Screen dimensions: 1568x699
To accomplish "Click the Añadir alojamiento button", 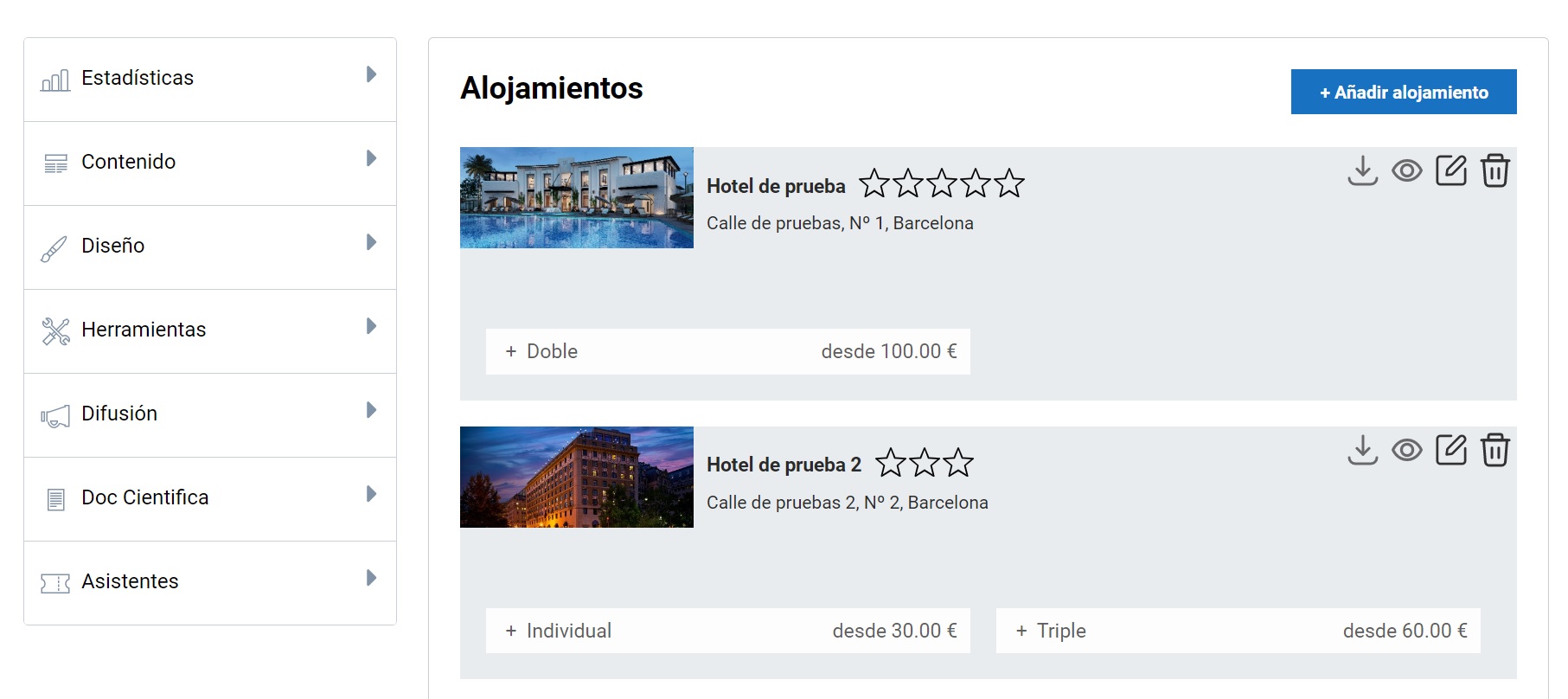I will (1403, 92).
